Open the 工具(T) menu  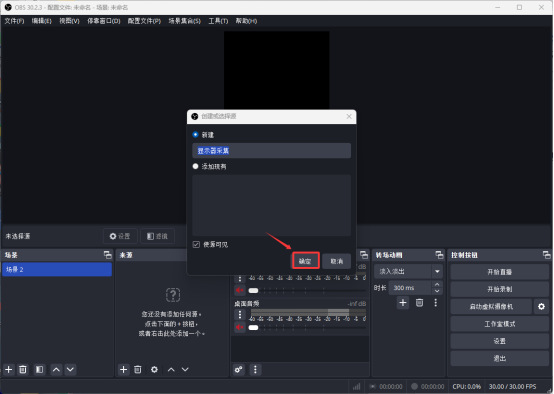point(218,21)
